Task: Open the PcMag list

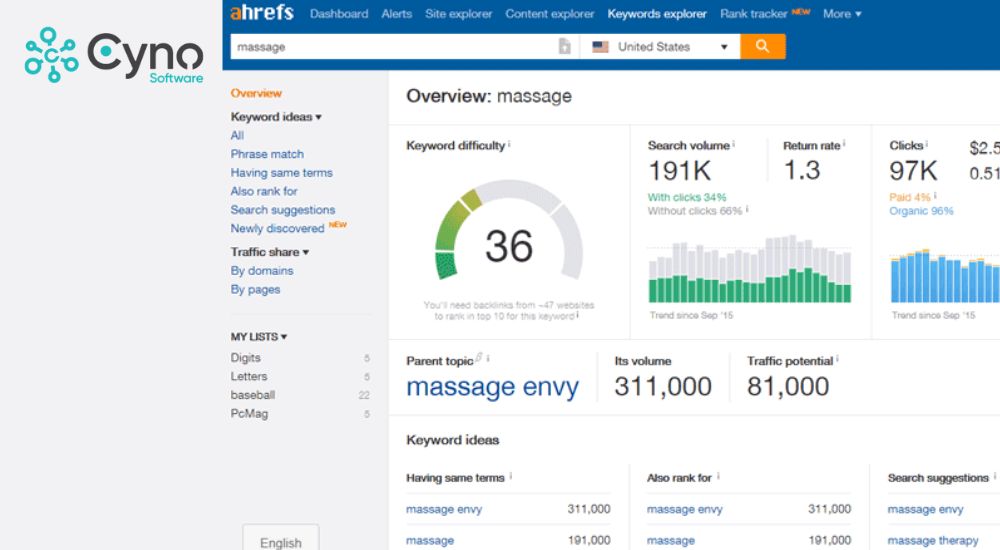Action: 249,413
